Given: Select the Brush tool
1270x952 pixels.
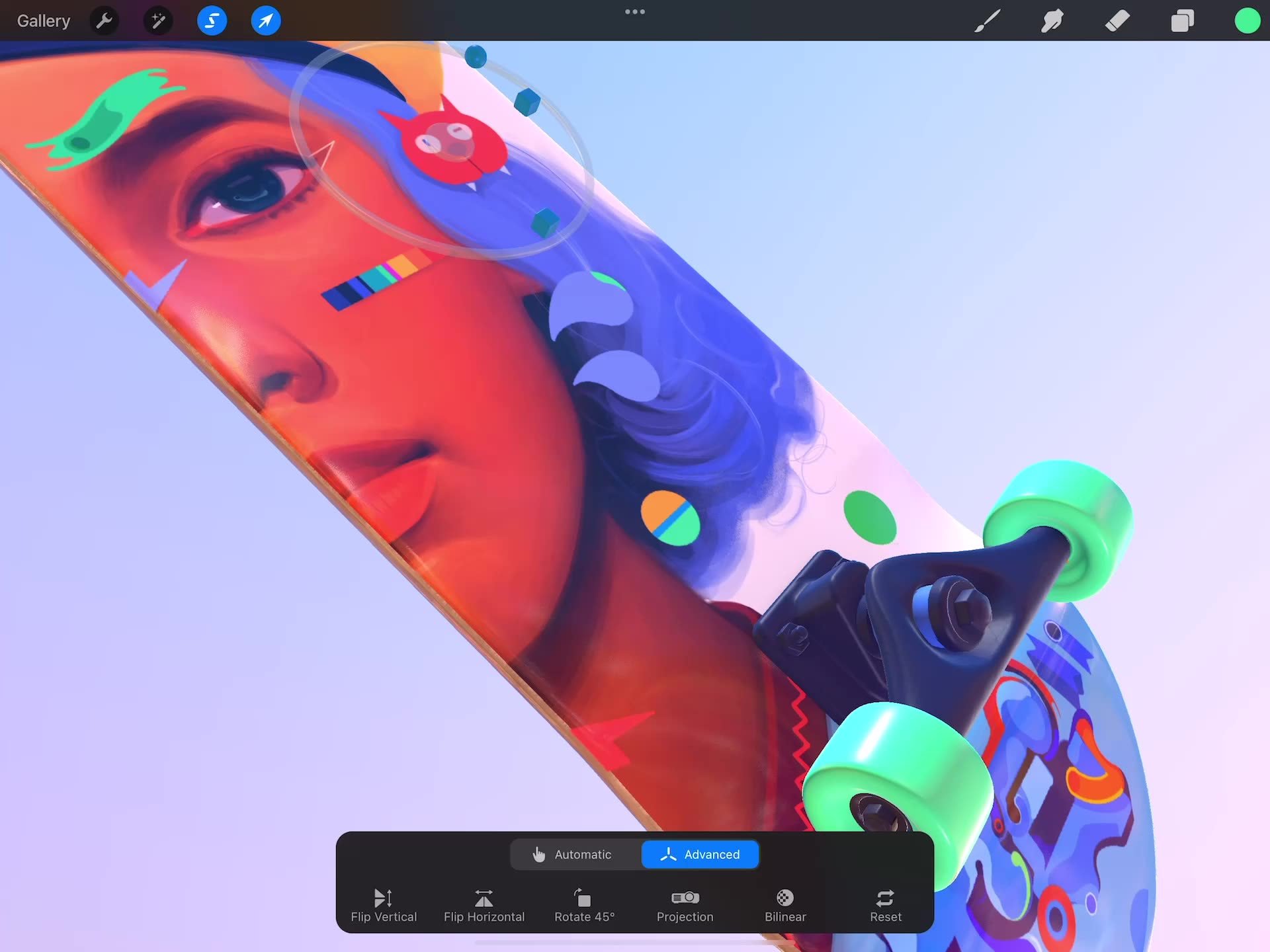Looking at the screenshot, I should [987, 21].
